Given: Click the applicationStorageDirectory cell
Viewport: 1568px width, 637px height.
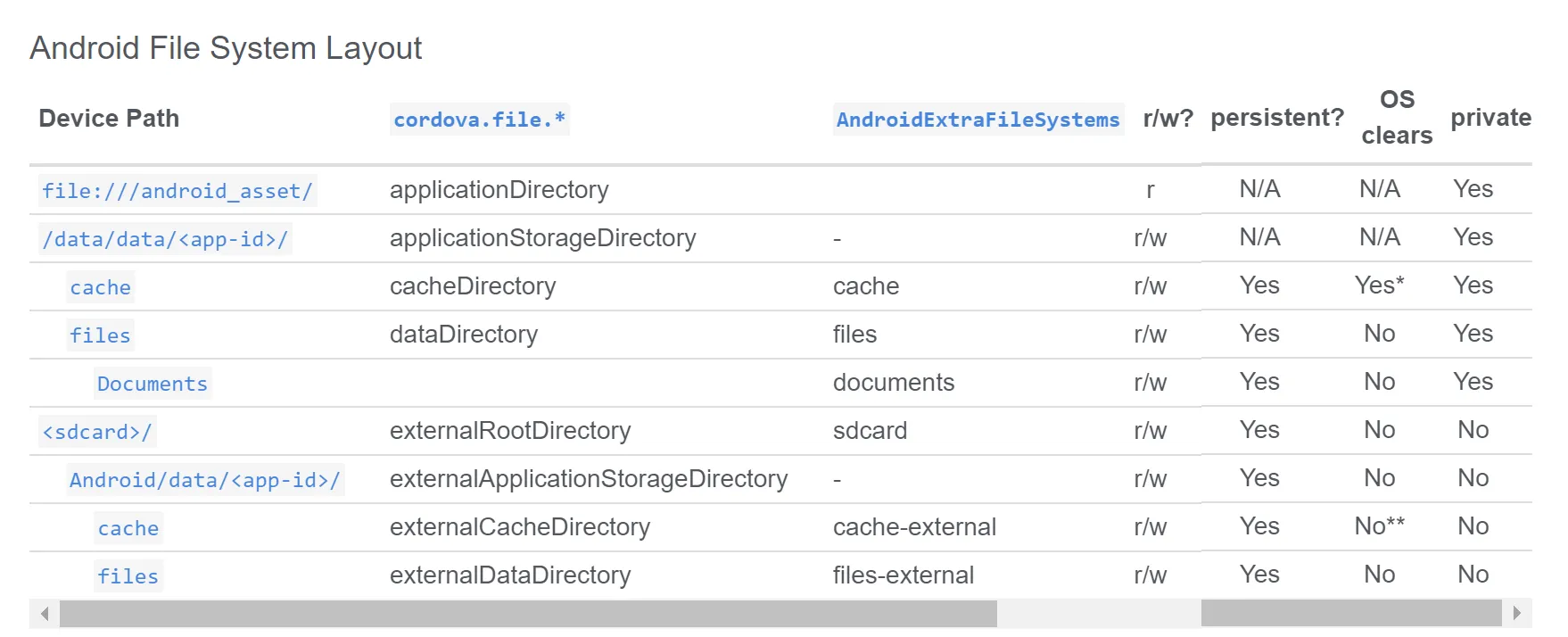Looking at the screenshot, I should click(542, 238).
